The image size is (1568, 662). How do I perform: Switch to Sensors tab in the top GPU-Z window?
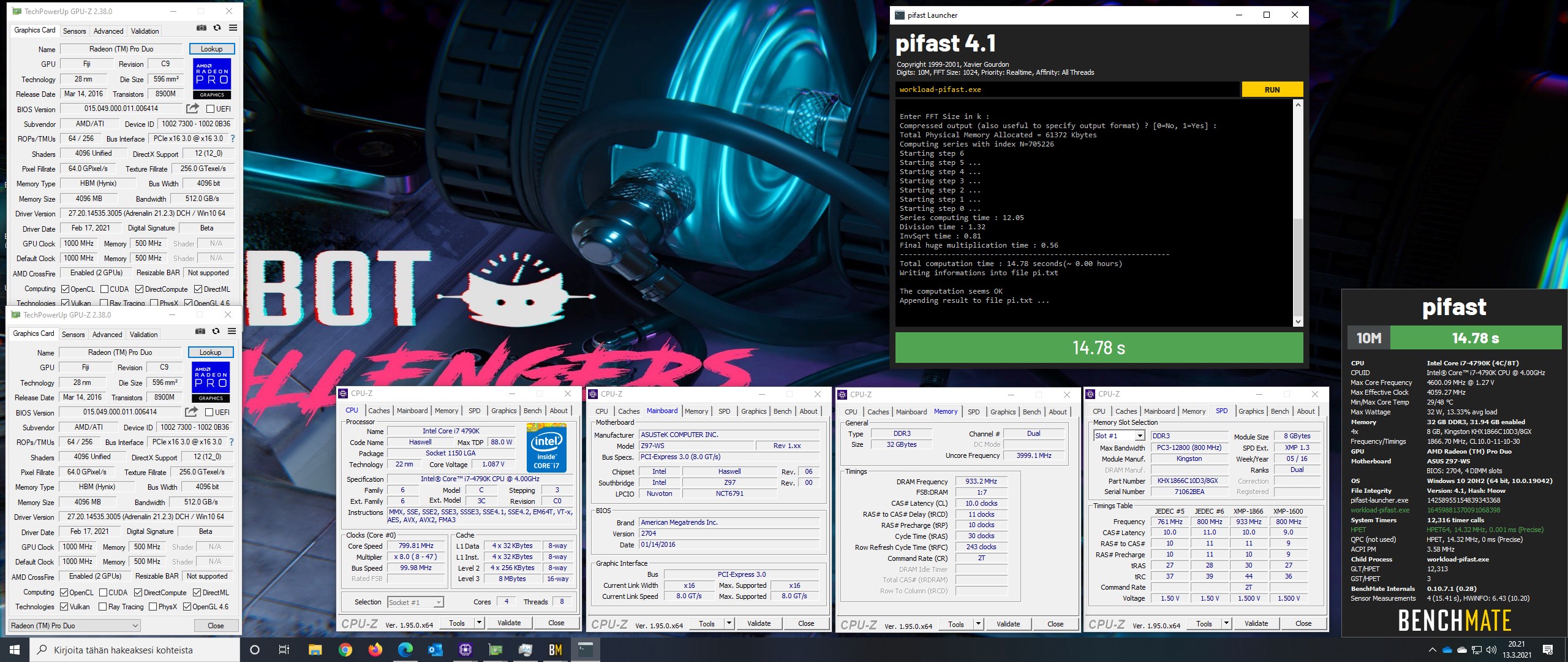pos(75,31)
